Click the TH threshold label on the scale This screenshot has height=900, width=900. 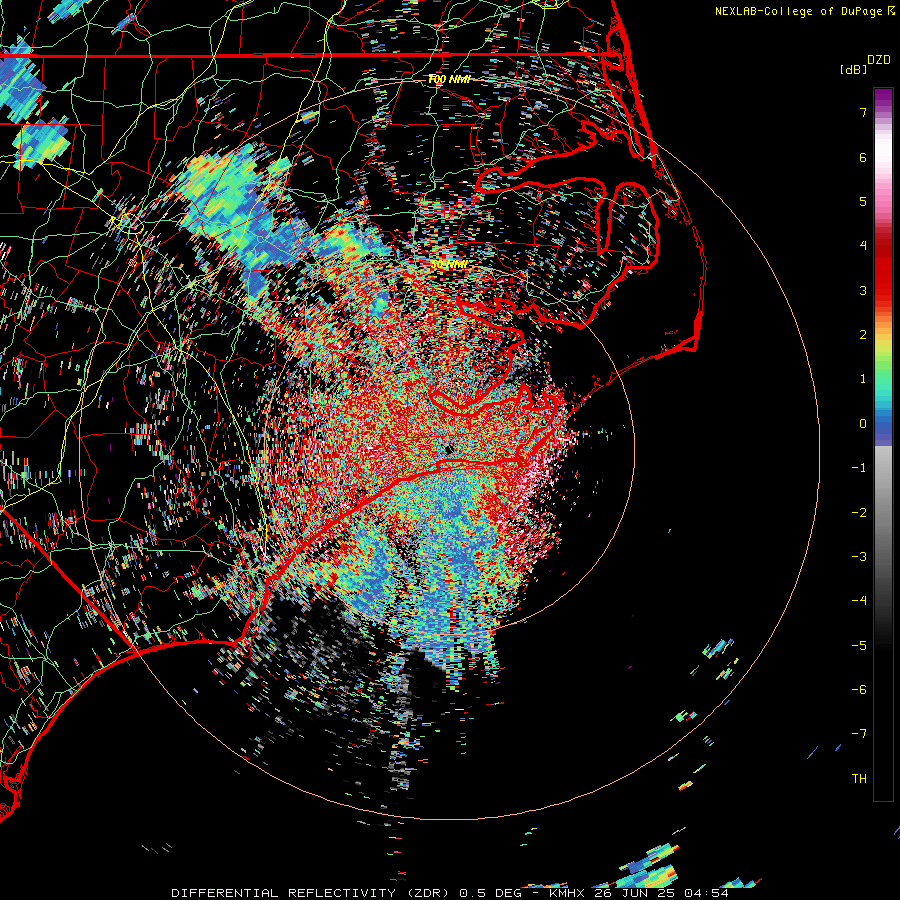pyautogui.click(x=859, y=779)
